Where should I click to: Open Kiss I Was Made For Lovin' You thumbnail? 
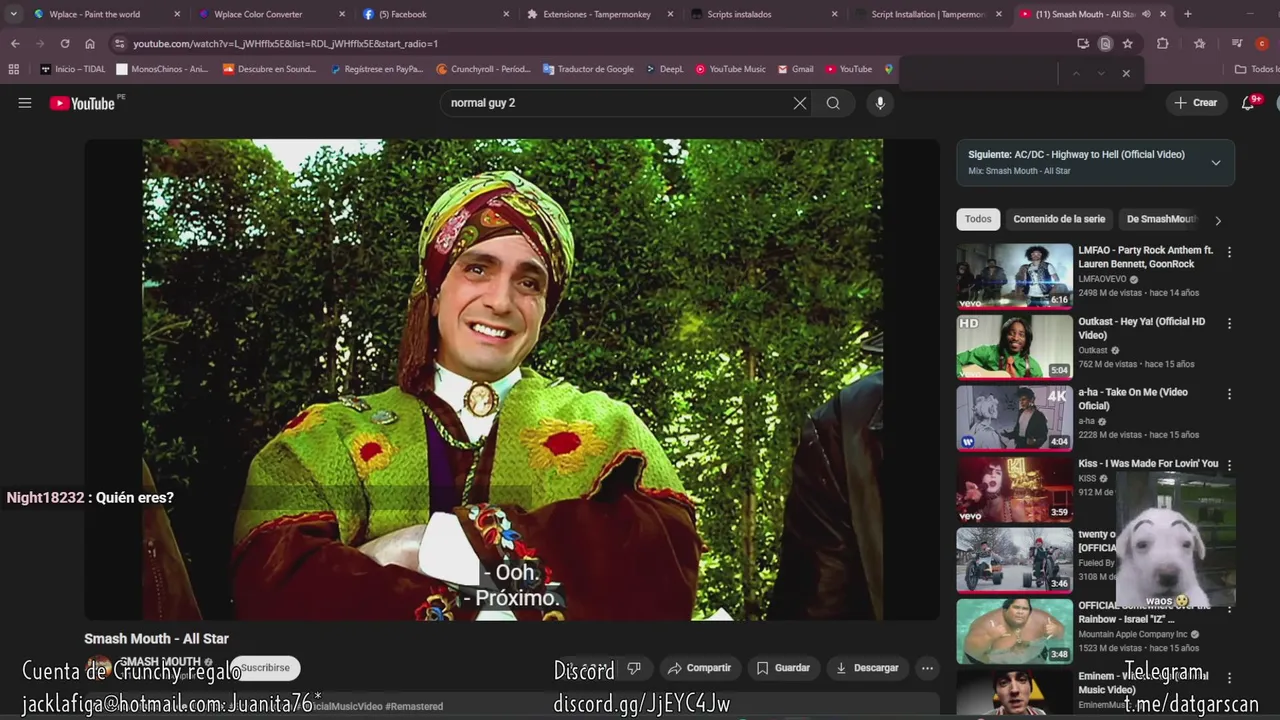coord(1014,489)
